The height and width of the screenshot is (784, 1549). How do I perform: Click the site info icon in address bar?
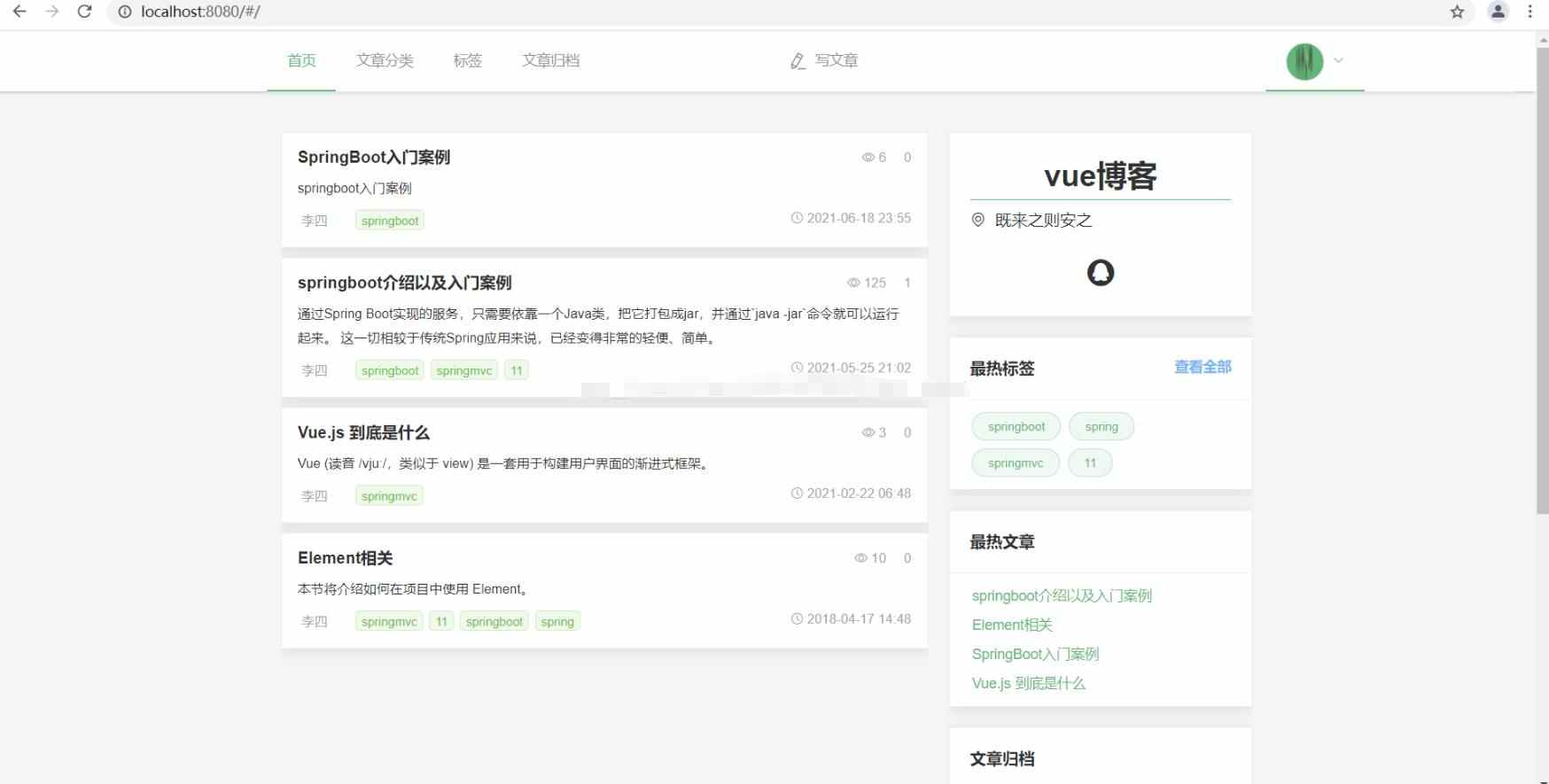click(x=125, y=12)
